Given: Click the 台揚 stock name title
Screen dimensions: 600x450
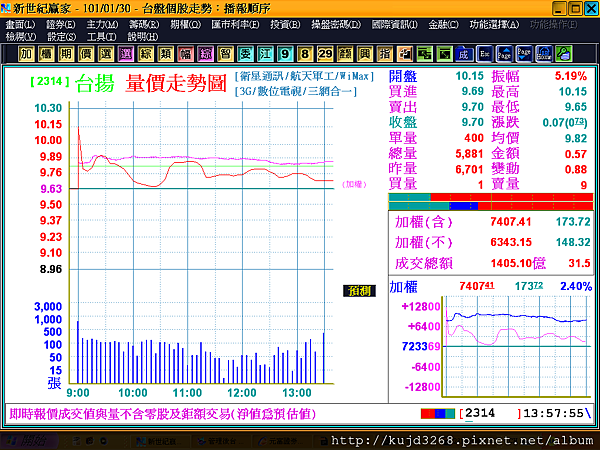Looking at the screenshot, I should (x=95, y=83).
